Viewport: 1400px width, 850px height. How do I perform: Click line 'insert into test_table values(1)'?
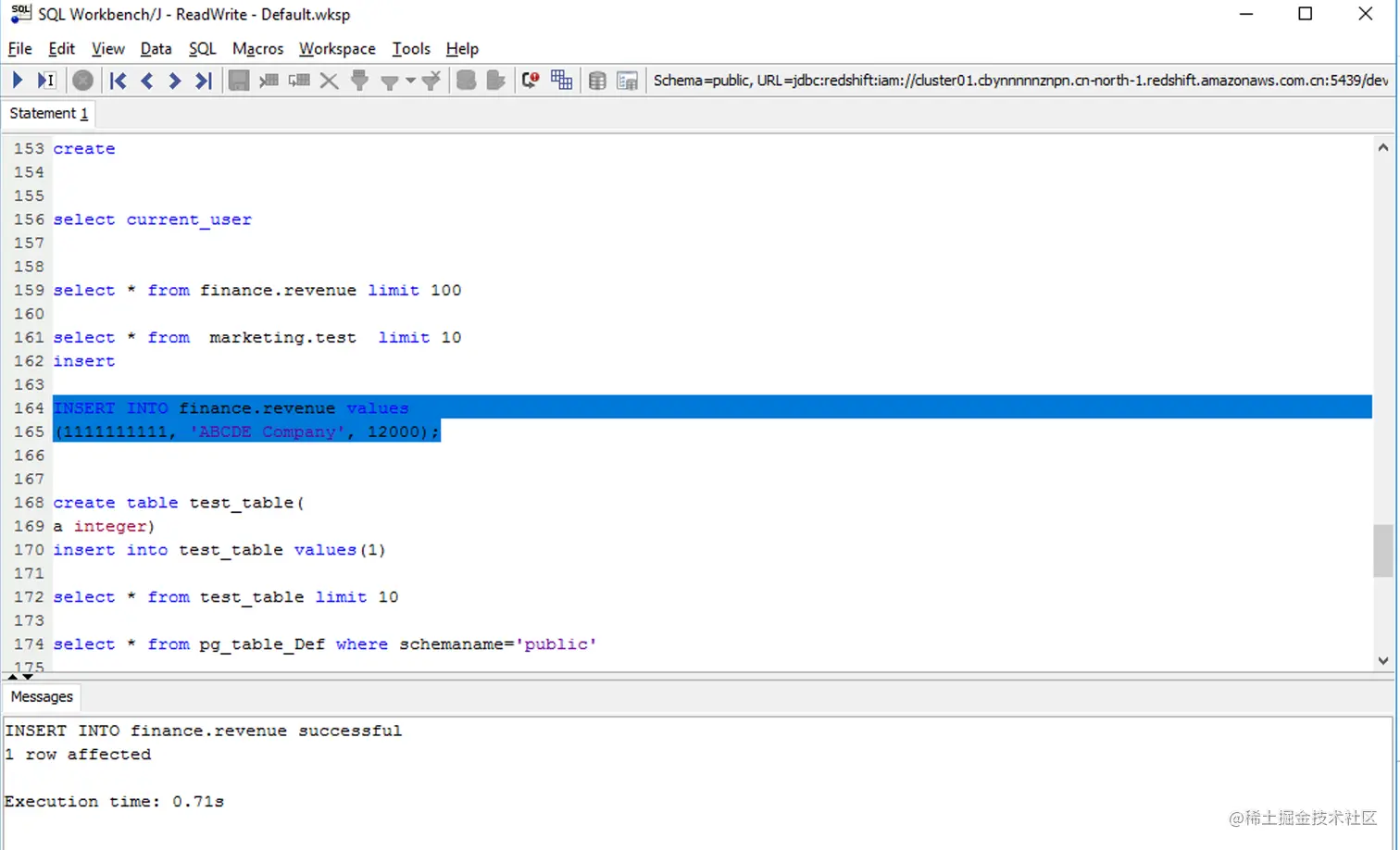click(219, 550)
